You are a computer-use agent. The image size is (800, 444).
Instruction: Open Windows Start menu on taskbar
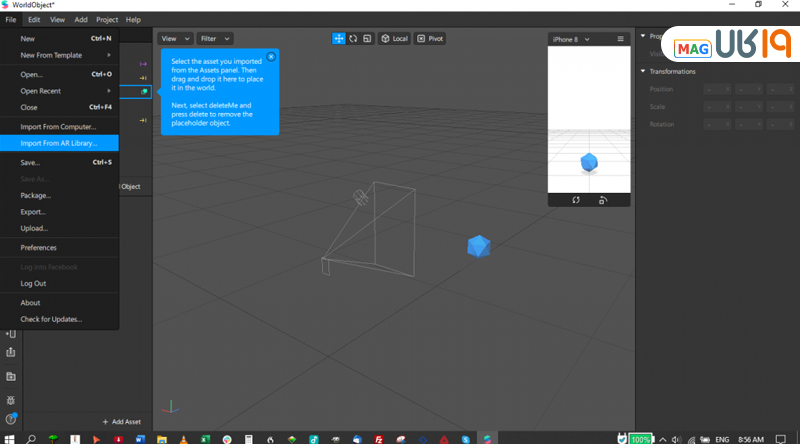coord(10,438)
